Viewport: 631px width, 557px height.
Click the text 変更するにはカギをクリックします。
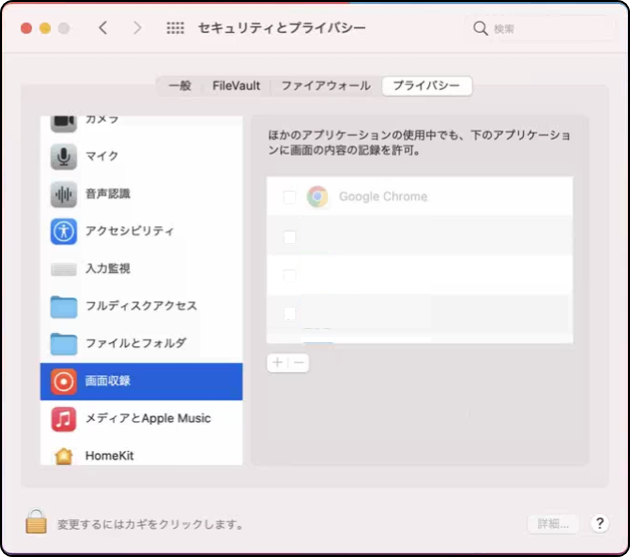pyautogui.click(x=150, y=524)
